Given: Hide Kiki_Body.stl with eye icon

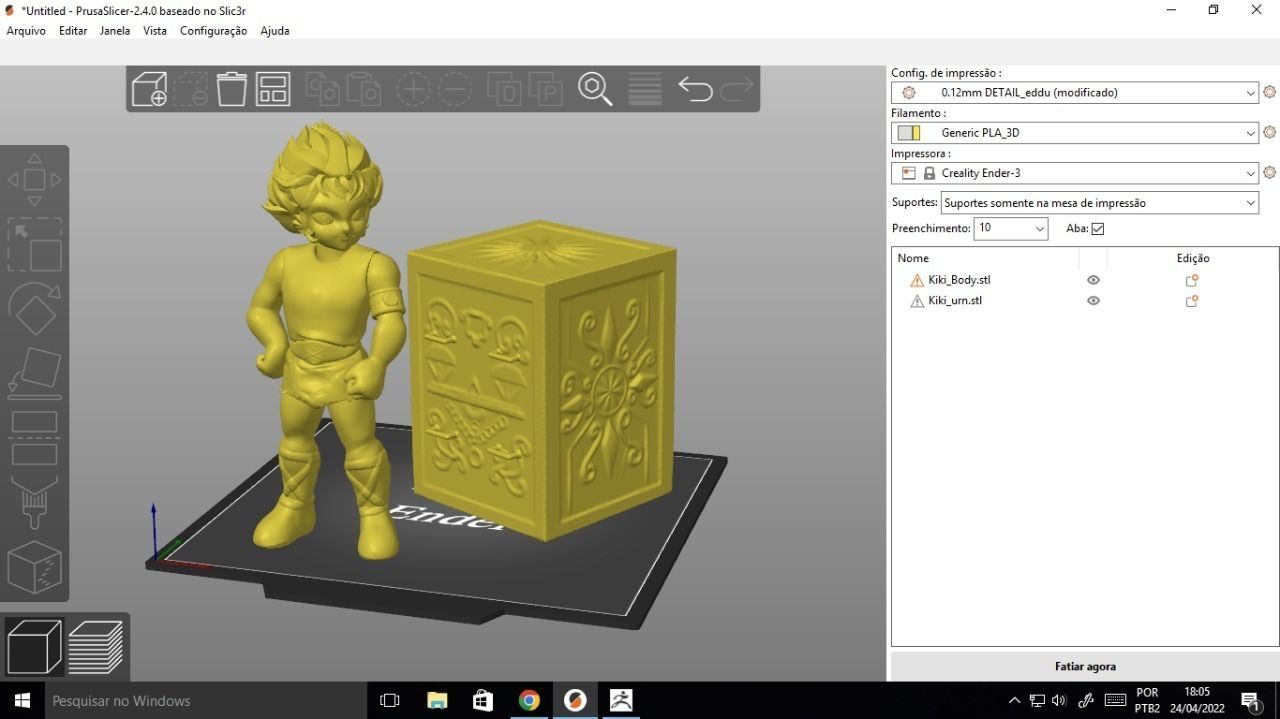Looking at the screenshot, I should 1093,280.
